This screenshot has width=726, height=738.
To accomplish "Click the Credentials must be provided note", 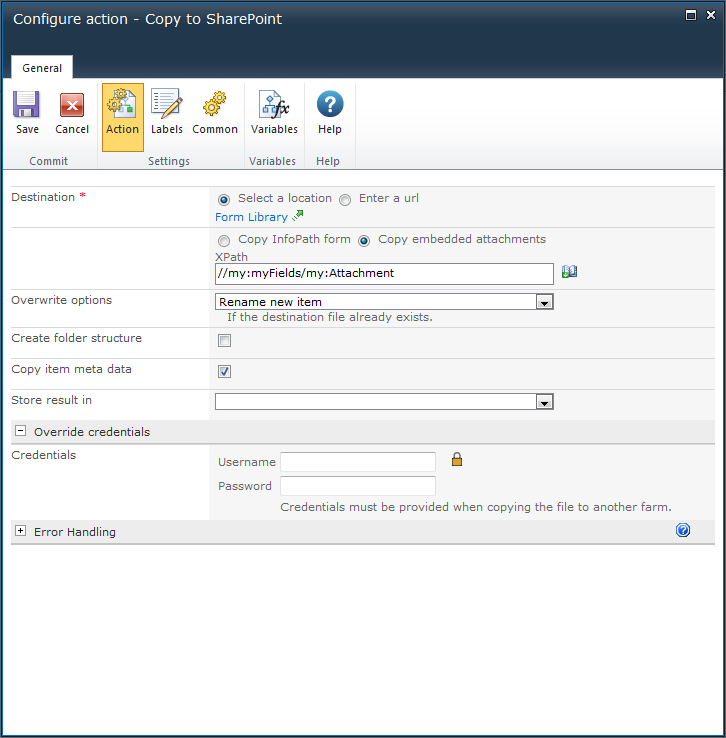I will 476,507.
